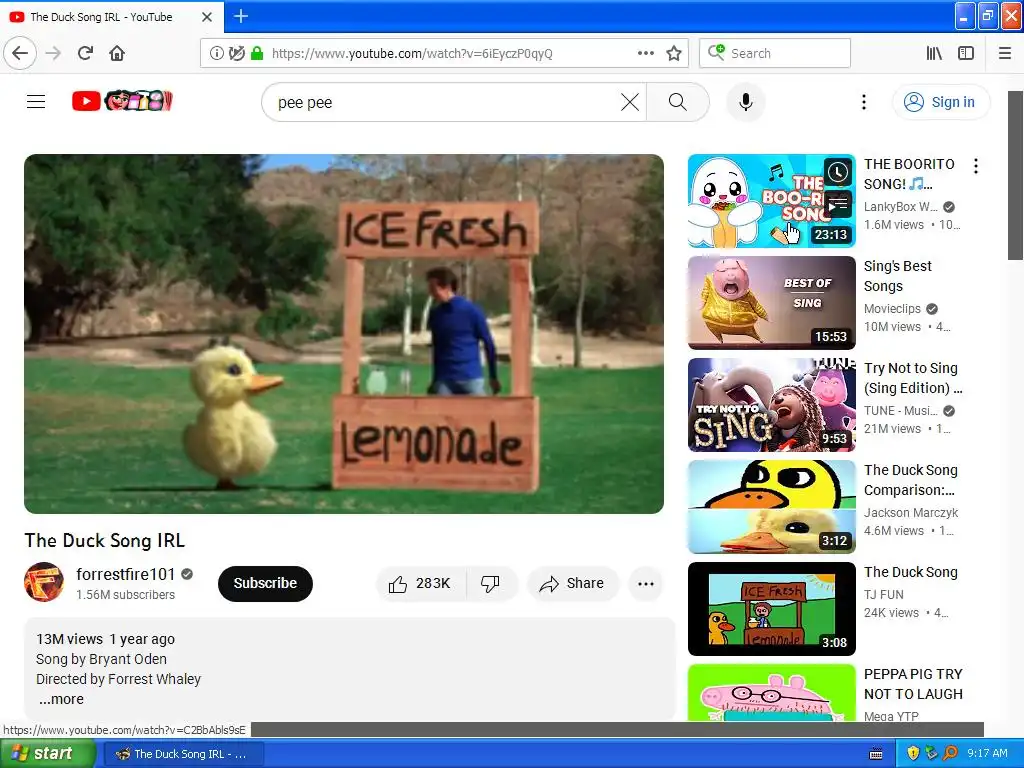Screen dimensions: 1024x768
Task: Click the Sign in button
Action: pos(940,102)
